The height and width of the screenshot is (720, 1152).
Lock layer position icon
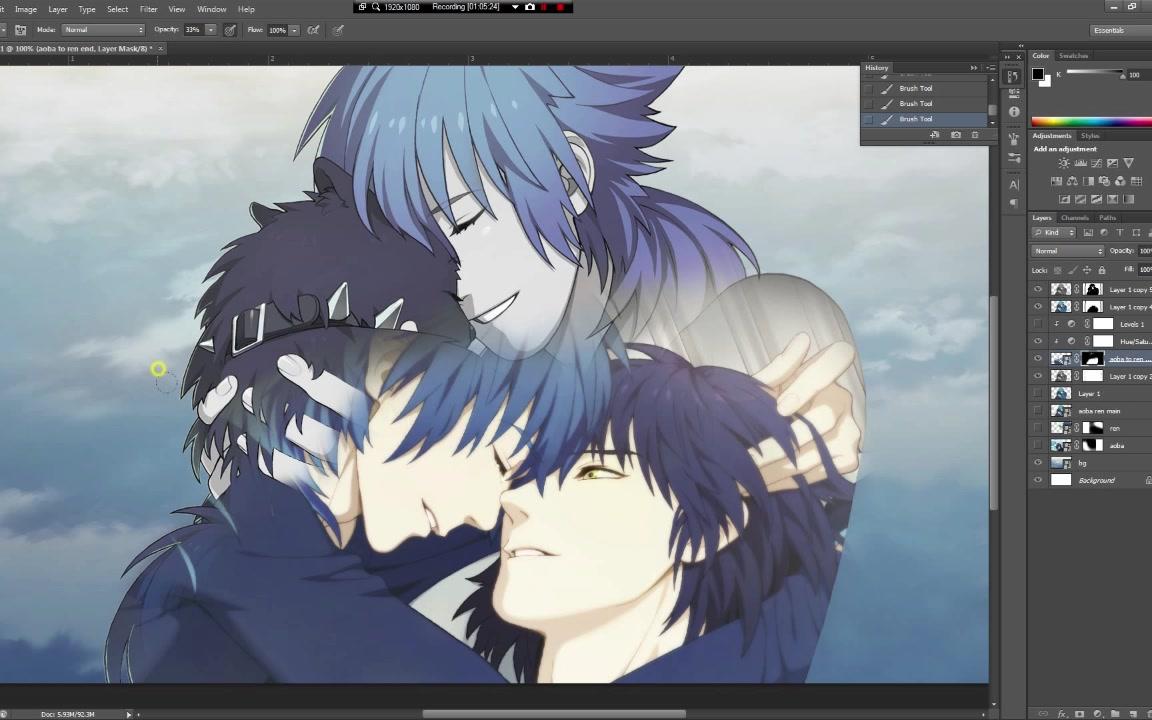click(1087, 270)
